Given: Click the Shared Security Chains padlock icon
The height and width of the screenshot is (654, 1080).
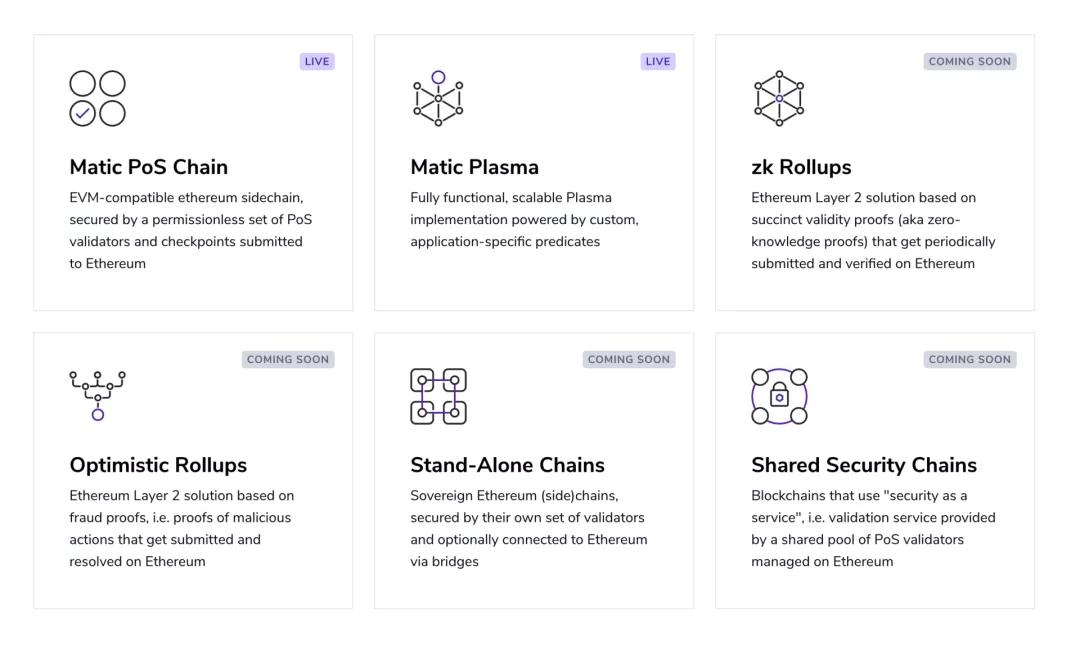Looking at the screenshot, I should (x=779, y=396).
